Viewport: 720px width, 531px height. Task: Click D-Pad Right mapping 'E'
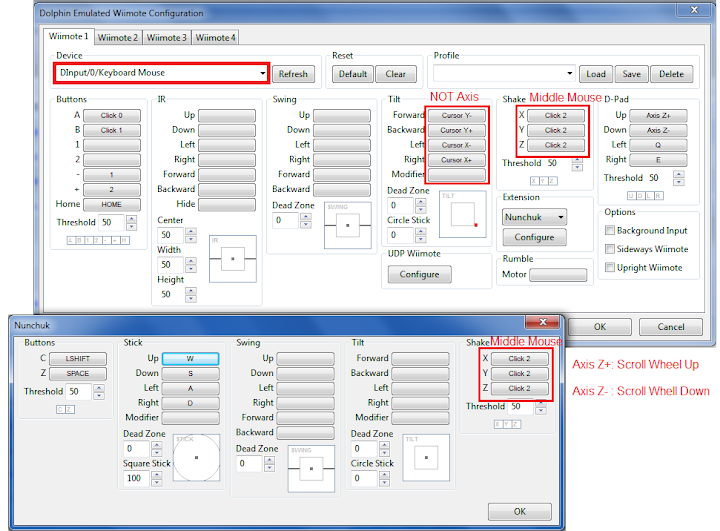coord(658,160)
